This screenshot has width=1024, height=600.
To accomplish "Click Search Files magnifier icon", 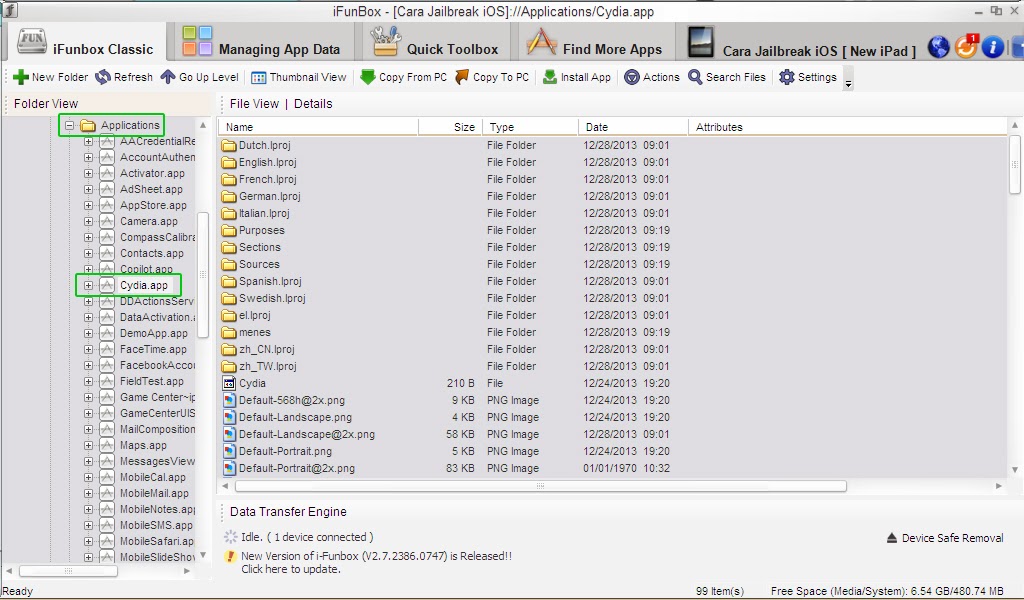I will pos(696,77).
